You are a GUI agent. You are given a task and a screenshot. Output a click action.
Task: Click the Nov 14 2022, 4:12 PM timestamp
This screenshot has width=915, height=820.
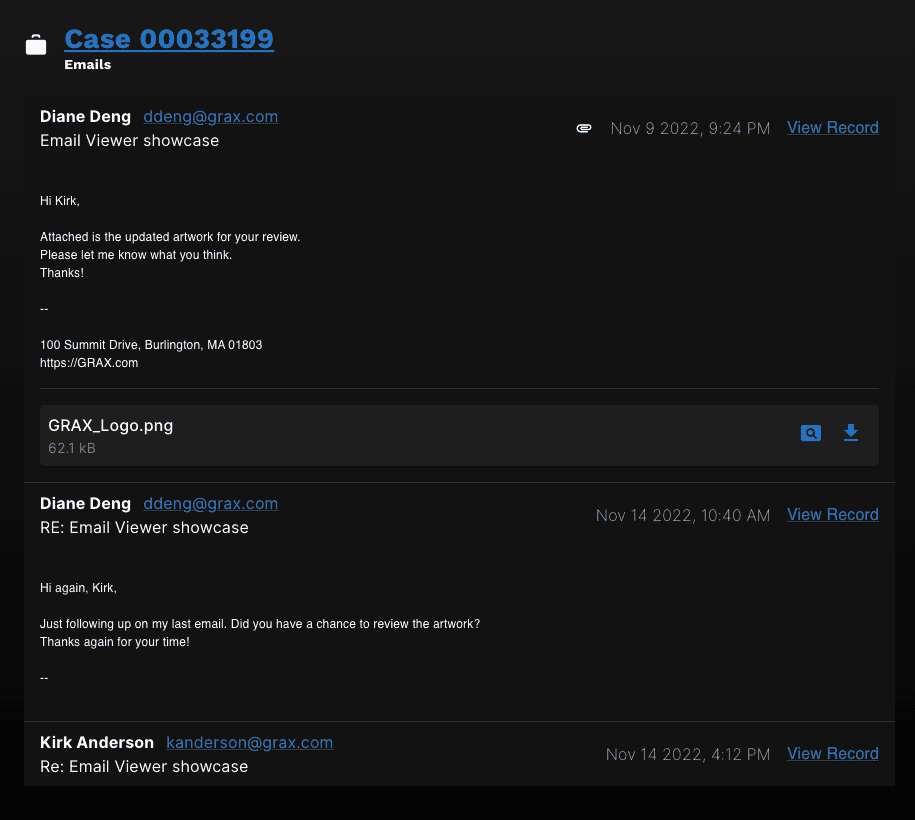click(688, 755)
